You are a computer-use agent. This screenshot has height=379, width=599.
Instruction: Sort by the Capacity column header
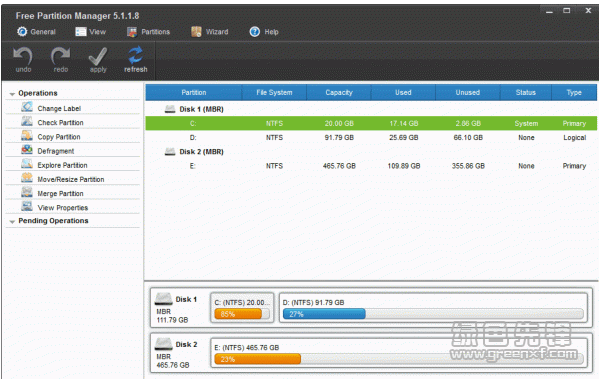(339, 92)
